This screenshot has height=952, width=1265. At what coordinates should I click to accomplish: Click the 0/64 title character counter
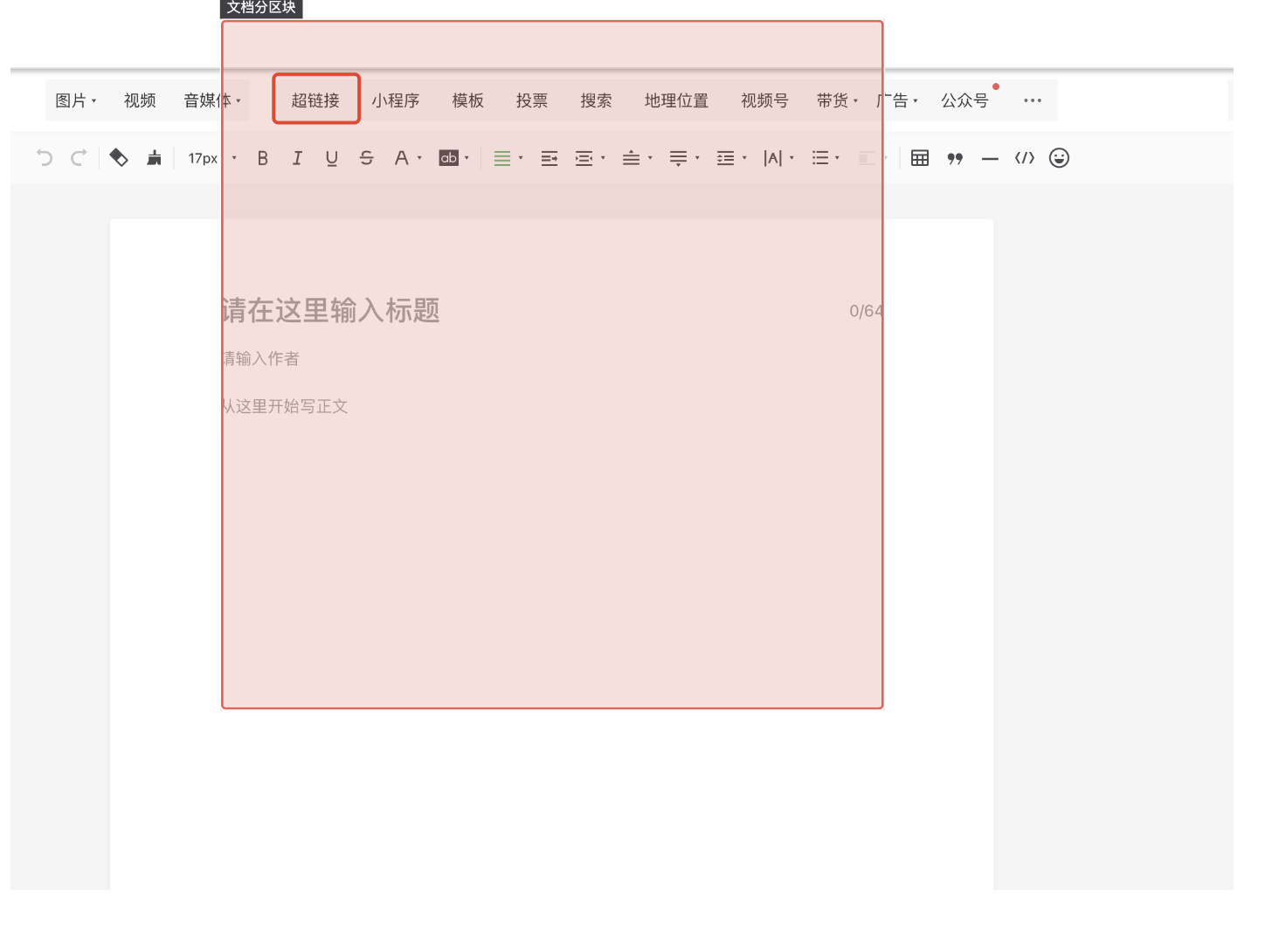866,311
